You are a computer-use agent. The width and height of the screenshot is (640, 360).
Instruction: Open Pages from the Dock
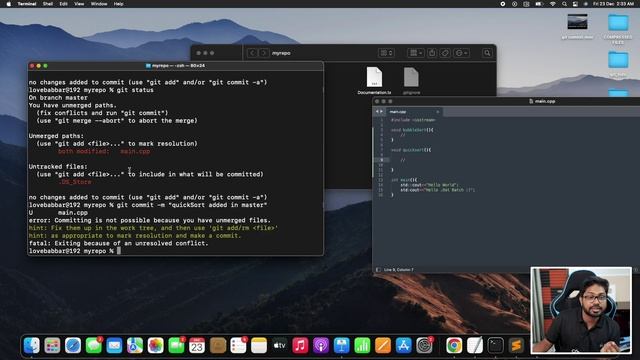pos(383,345)
